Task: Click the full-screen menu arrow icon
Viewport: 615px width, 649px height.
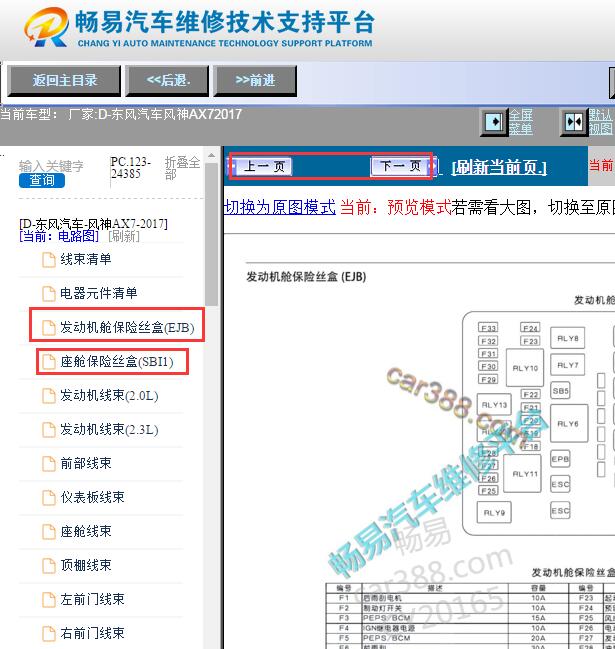Action: (494, 122)
